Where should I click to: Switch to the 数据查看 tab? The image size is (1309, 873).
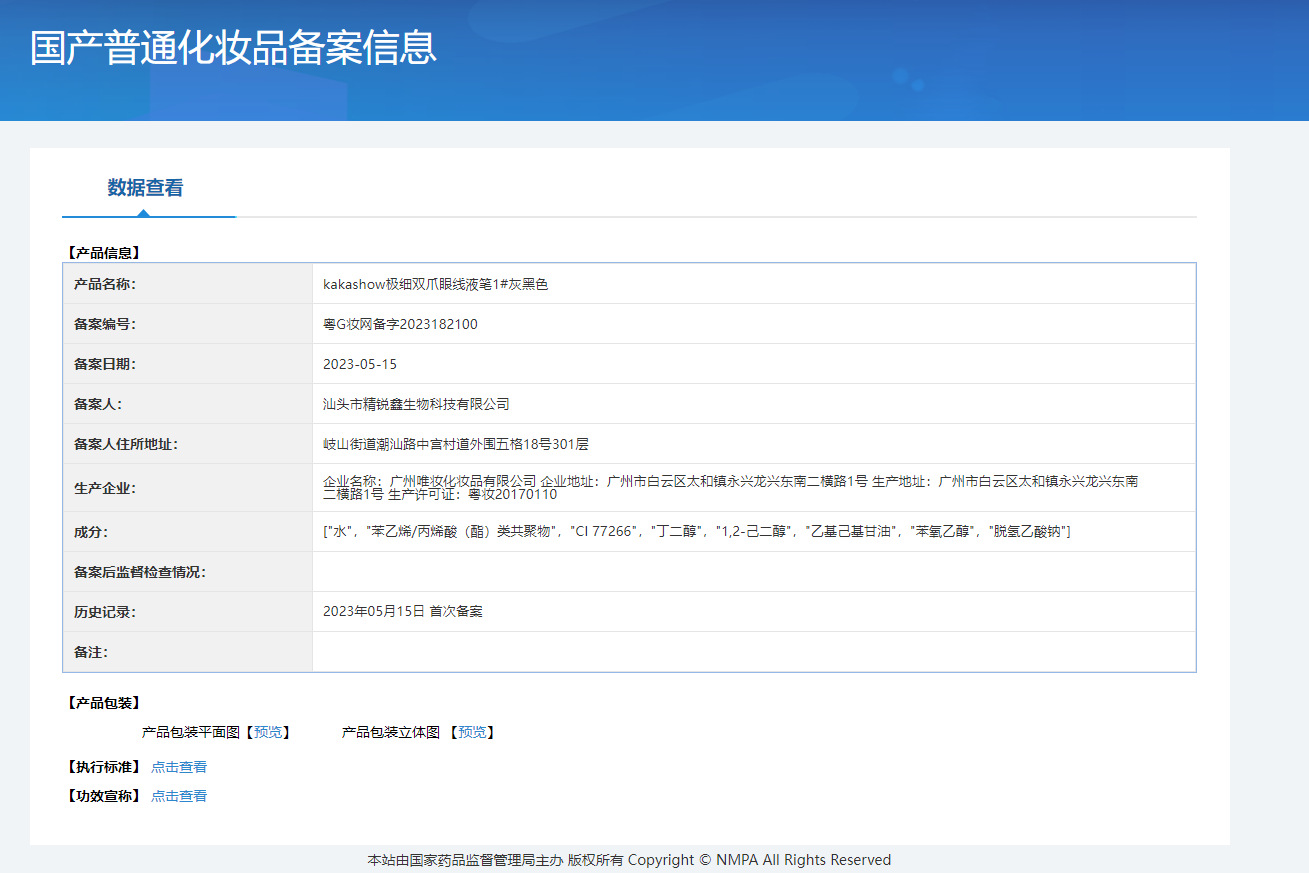pos(145,188)
